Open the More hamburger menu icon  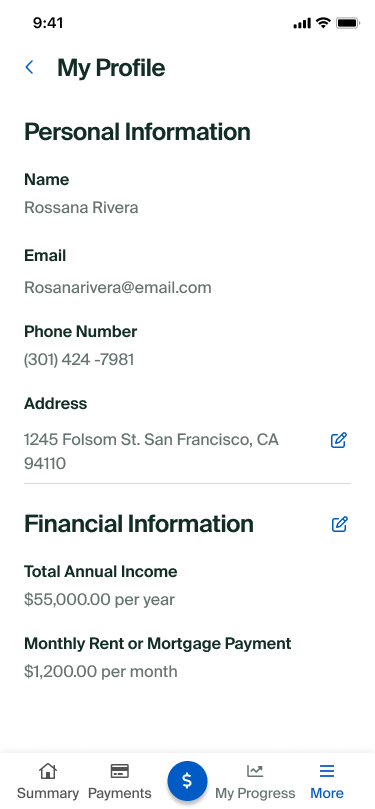pyautogui.click(x=327, y=771)
